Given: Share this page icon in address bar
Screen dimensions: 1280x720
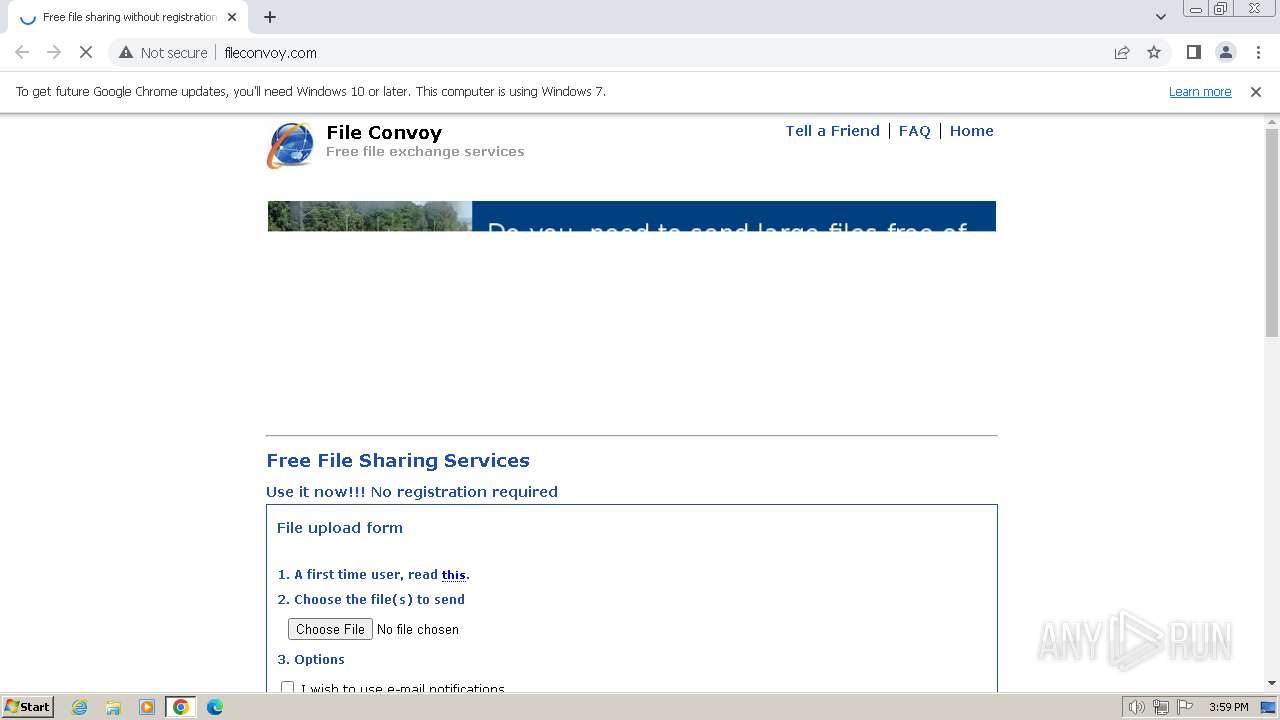Looking at the screenshot, I should (x=1122, y=52).
